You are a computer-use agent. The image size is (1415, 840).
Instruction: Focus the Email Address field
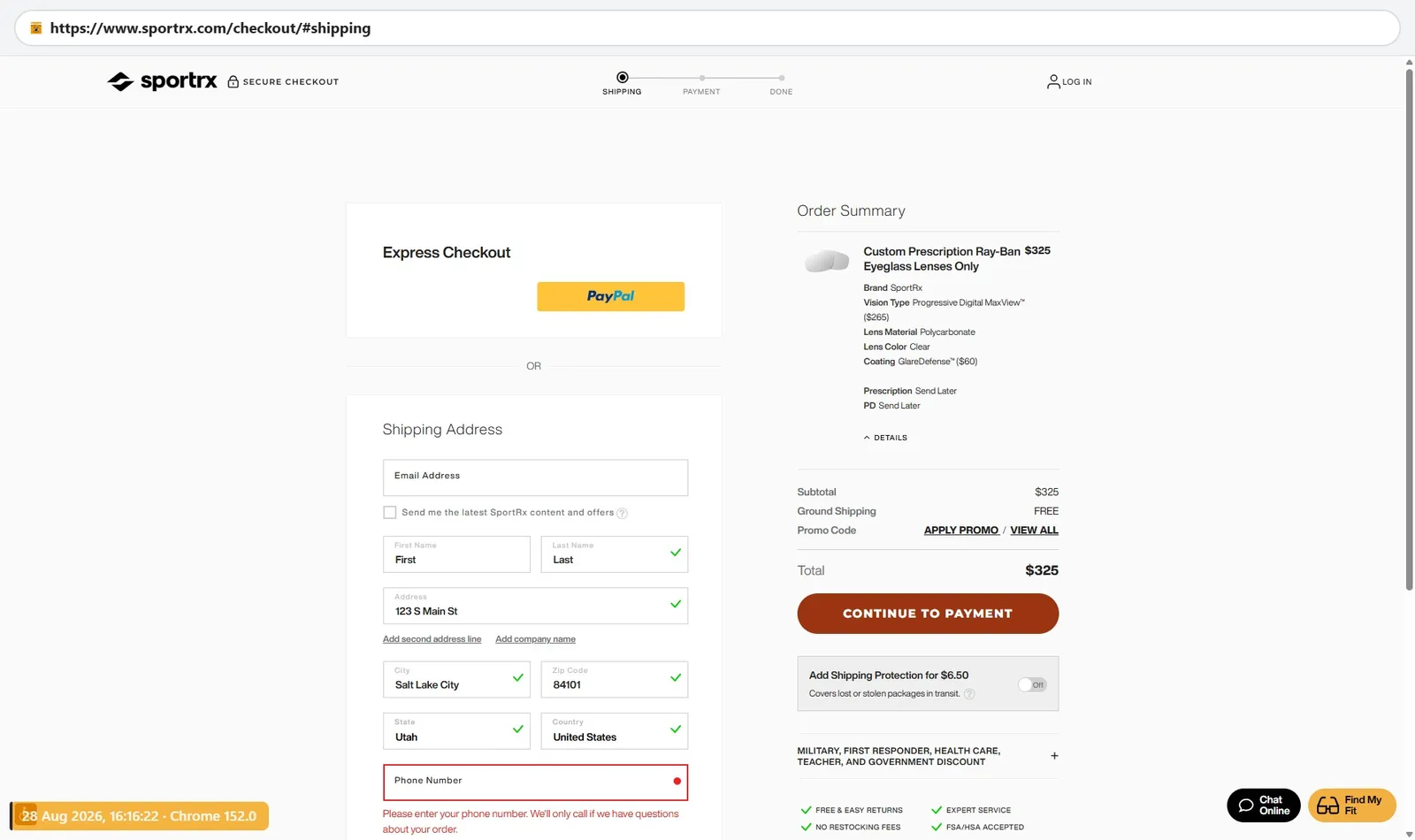coord(535,477)
